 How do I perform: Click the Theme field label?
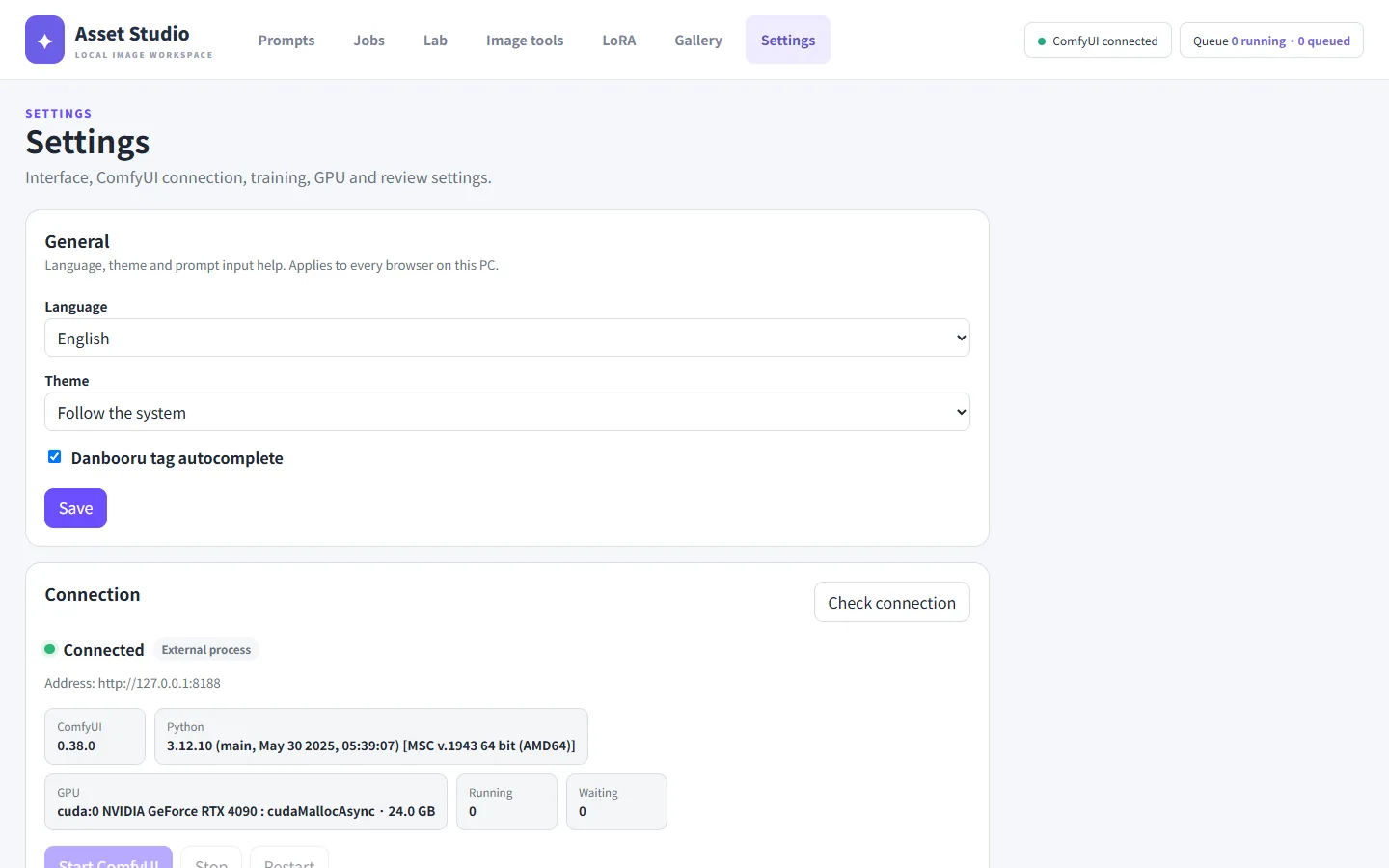click(x=67, y=381)
